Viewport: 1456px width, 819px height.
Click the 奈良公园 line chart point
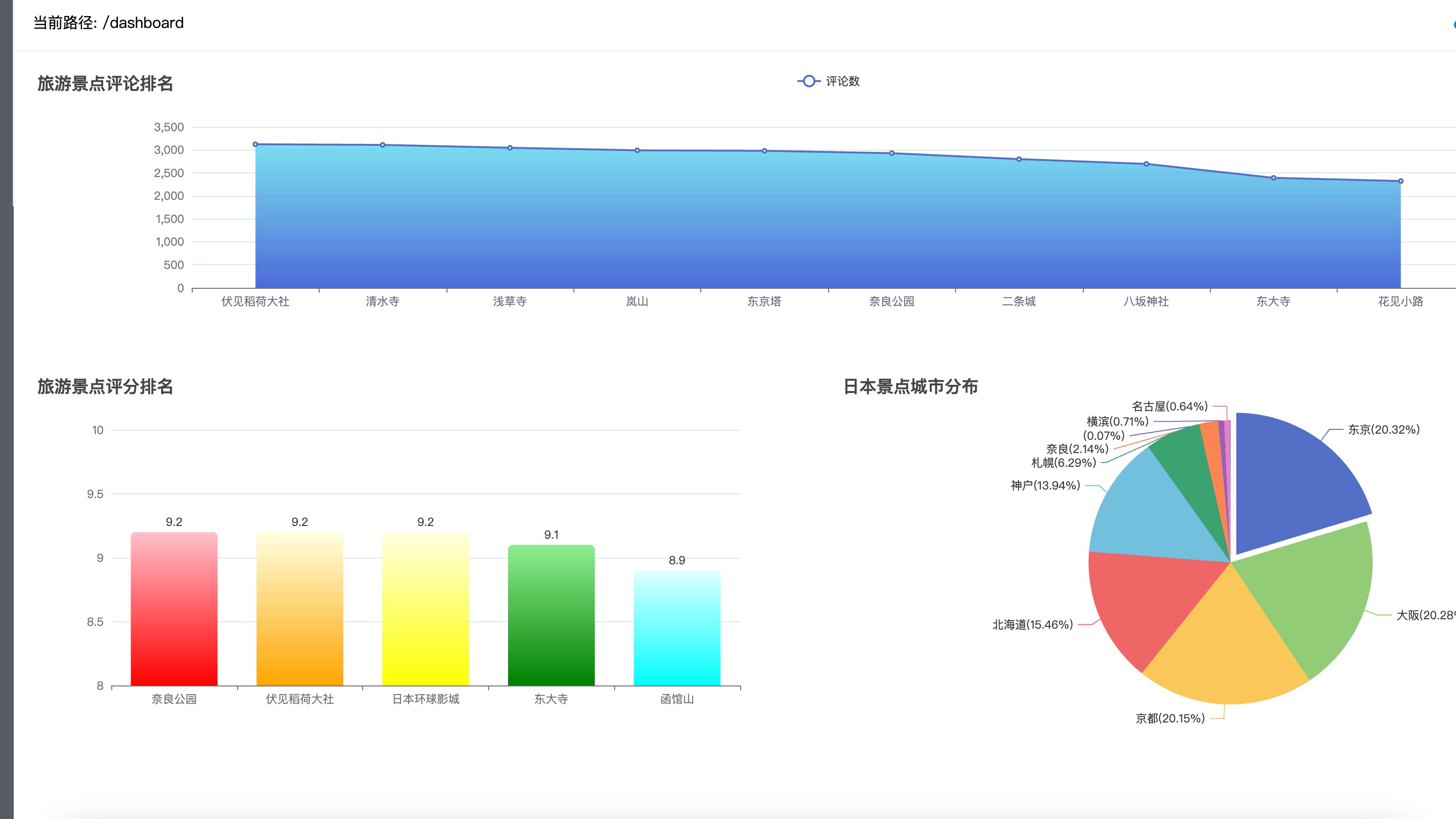point(892,153)
